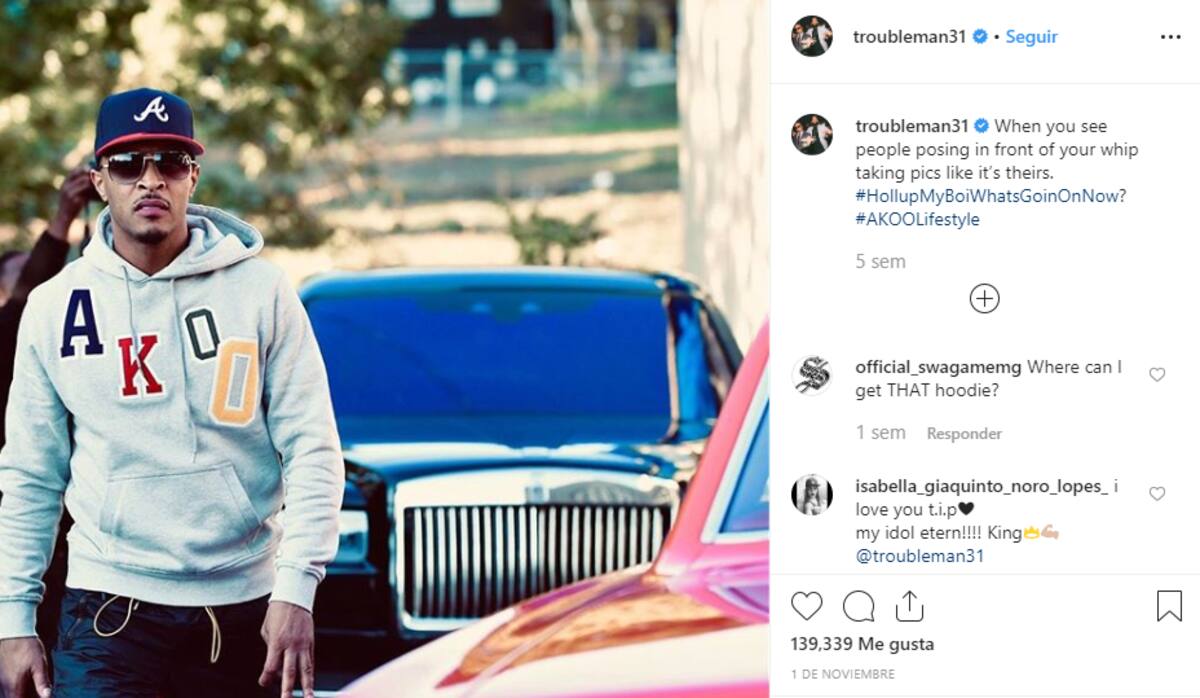The height and width of the screenshot is (698, 1200).
Task: Like the post with the heart icon
Action: point(806,606)
